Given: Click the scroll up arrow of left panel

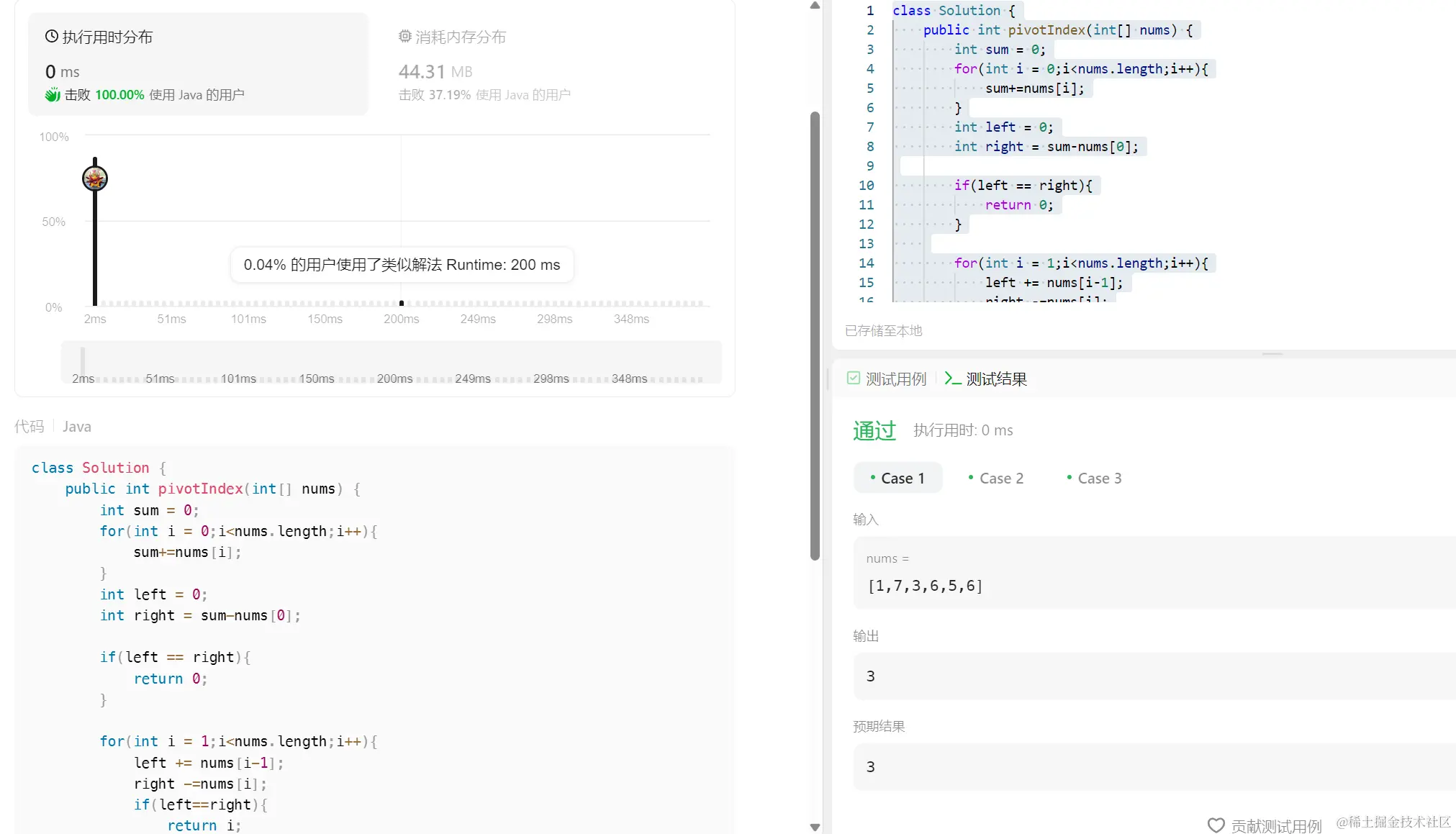Looking at the screenshot, I should [815, 6].
